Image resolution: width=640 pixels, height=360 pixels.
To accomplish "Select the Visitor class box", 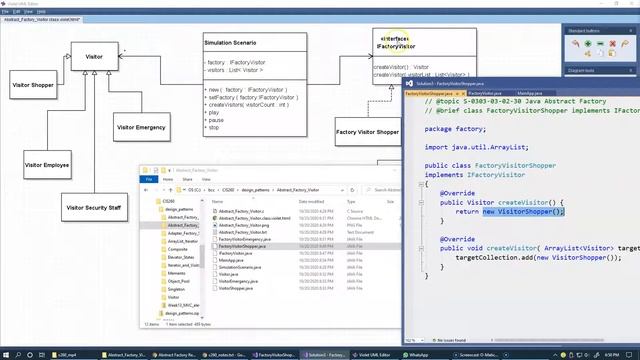I will click(x=94, y=56).
